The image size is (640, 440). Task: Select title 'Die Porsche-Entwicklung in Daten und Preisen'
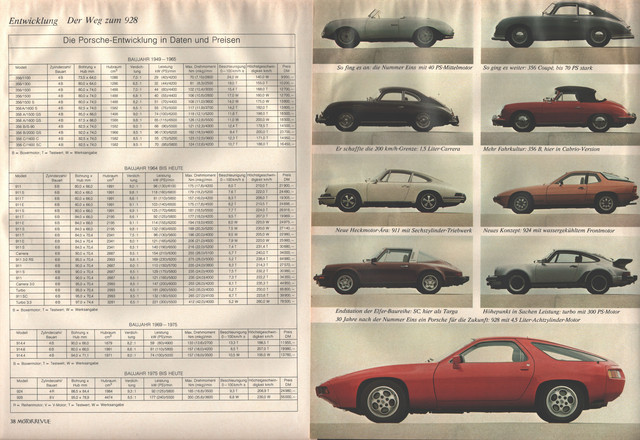click(x=151, y=40)
